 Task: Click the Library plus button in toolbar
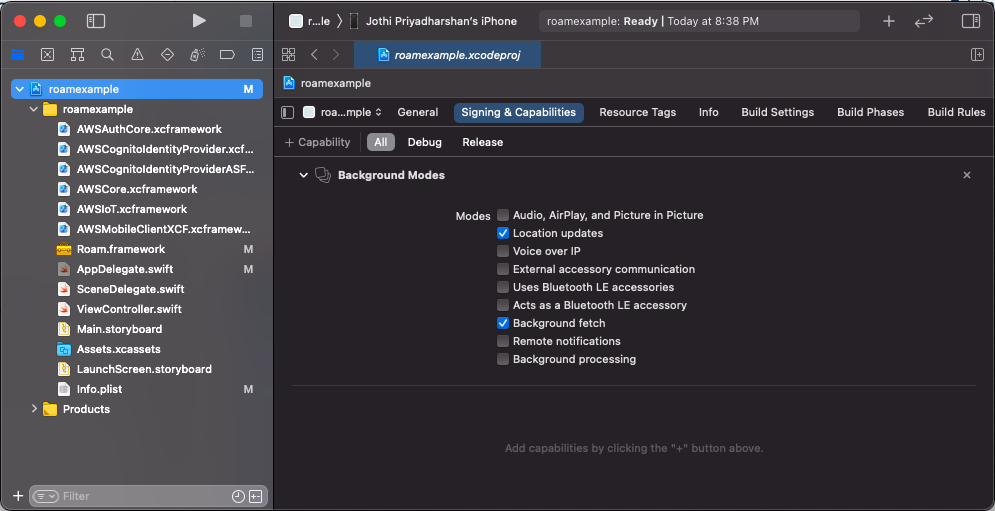coord(889,21)
